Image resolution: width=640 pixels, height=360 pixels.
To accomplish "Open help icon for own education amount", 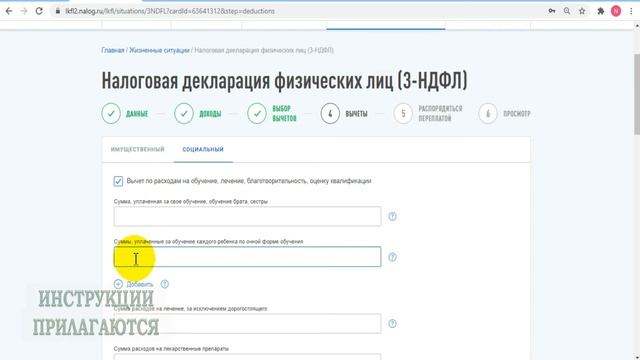I will (x=392, y=216).
